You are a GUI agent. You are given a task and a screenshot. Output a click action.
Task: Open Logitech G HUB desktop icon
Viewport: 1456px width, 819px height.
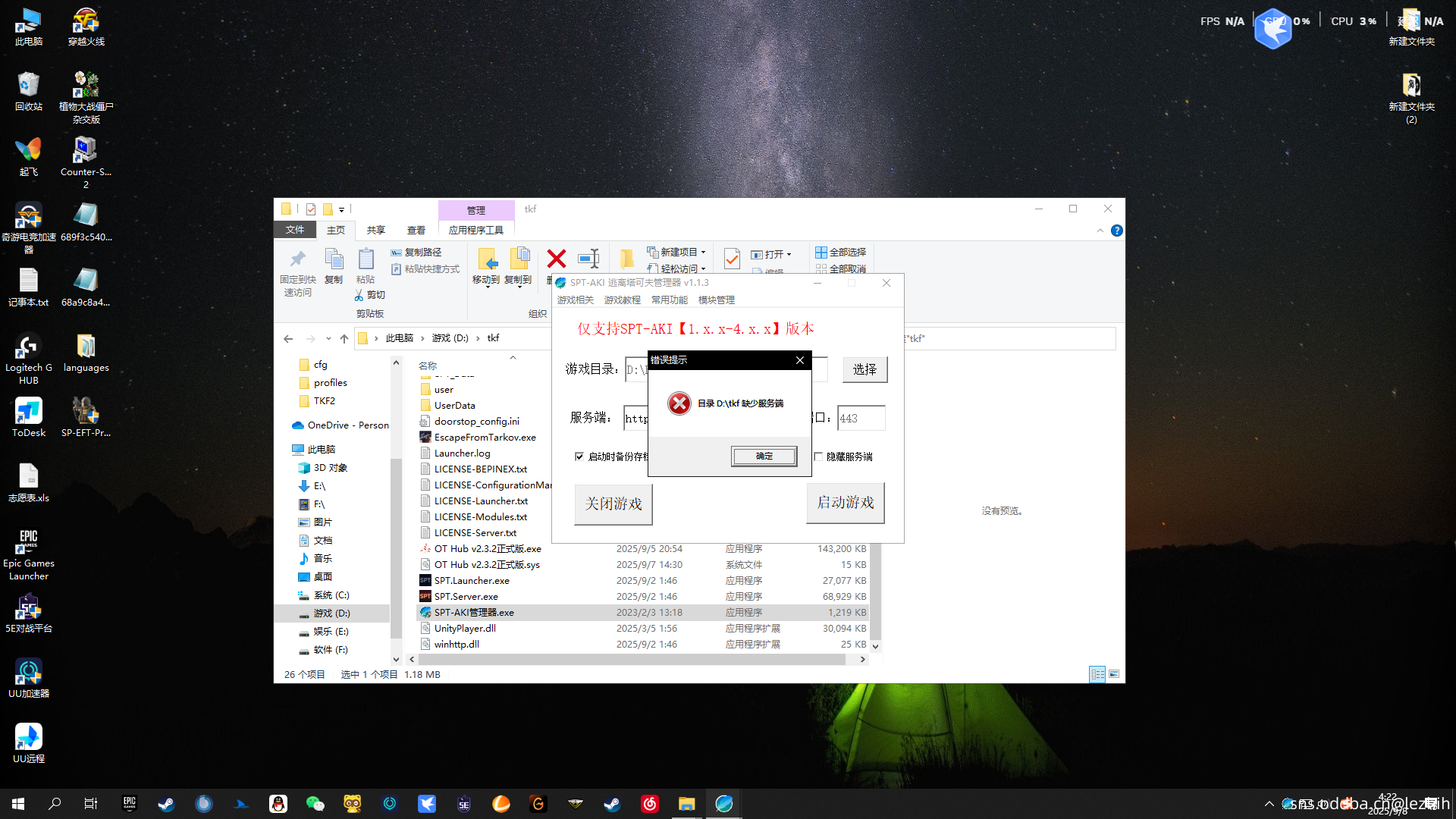pyautogui.click(x=29, y=359)
